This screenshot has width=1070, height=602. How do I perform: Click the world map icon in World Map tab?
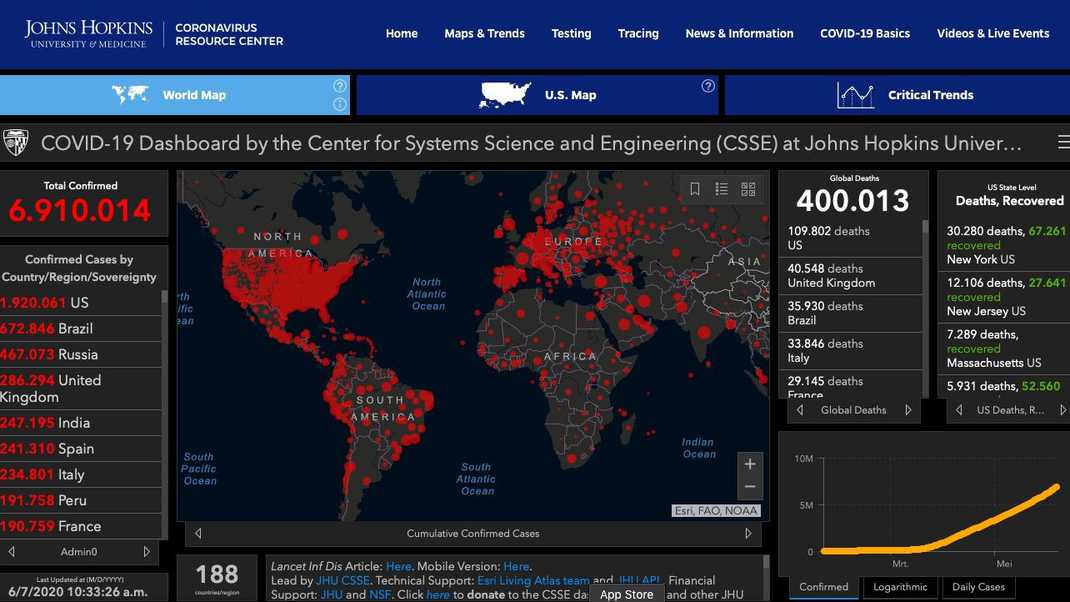tap(130, 94)
